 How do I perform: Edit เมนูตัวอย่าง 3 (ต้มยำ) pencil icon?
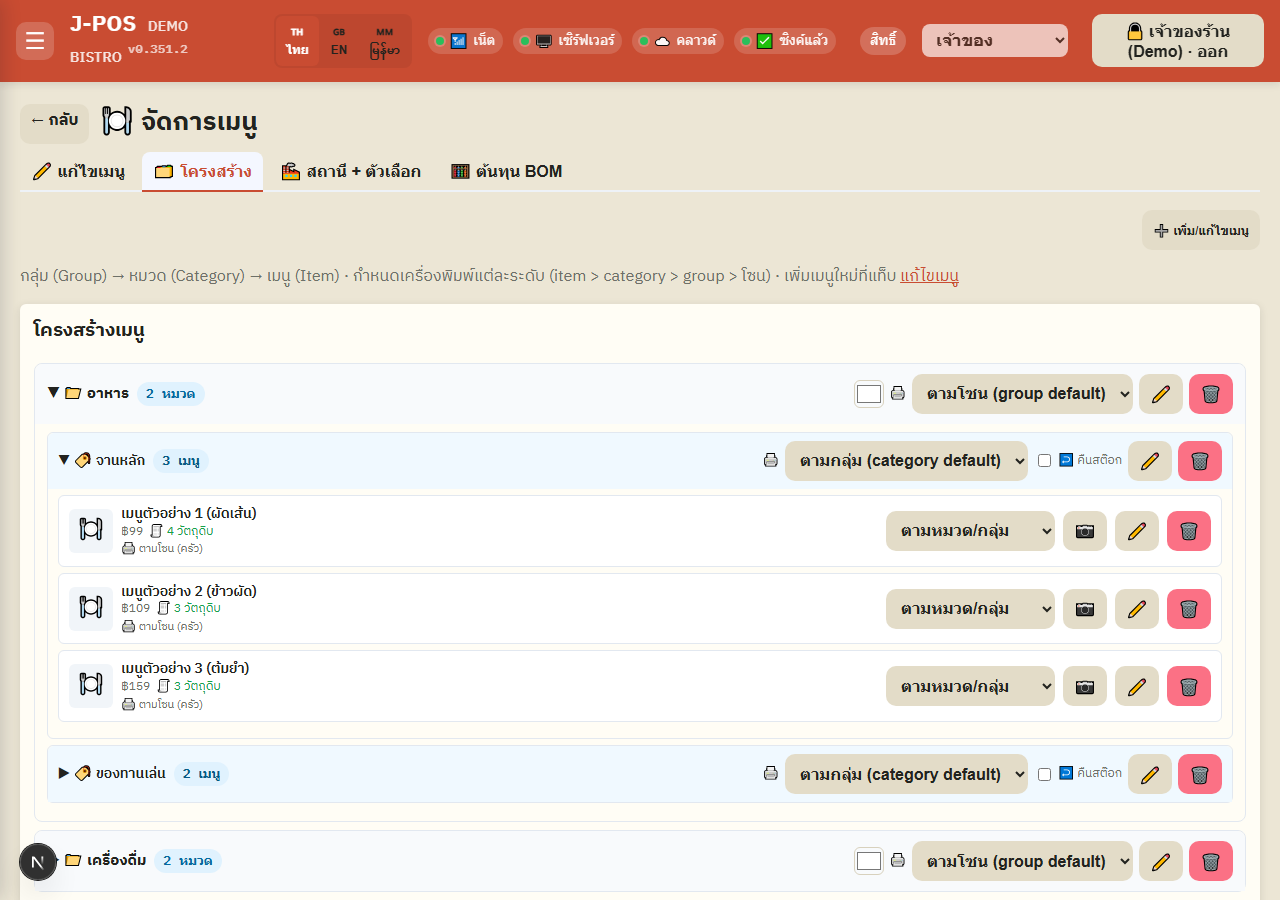coord(1137,687)
